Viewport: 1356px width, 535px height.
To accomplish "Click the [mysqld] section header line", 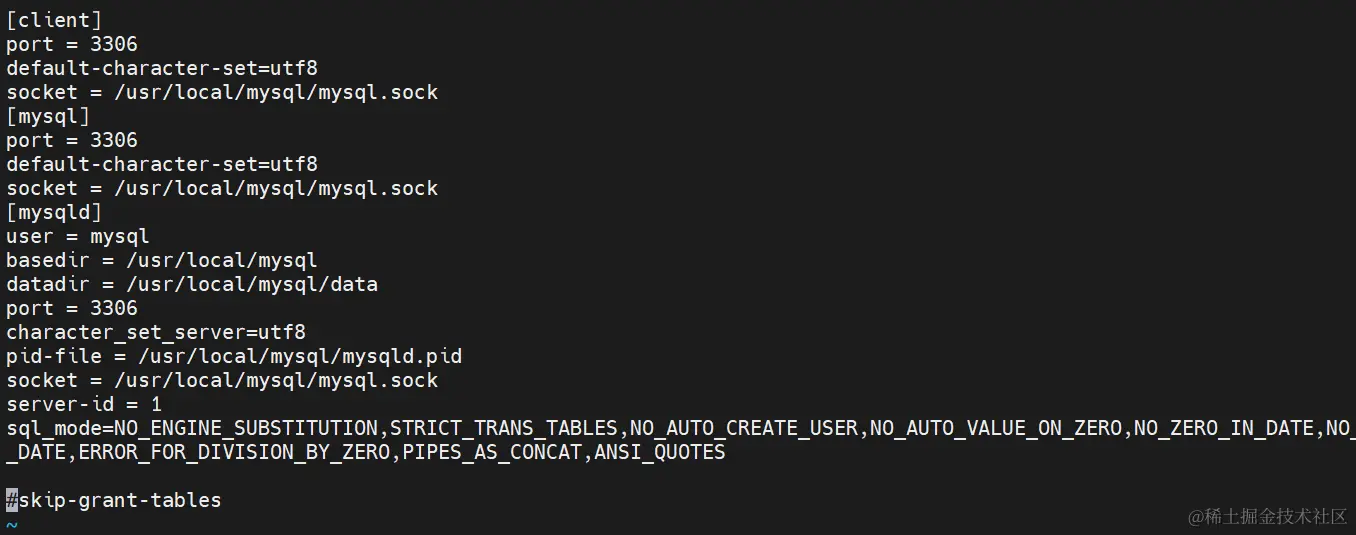I will (x=54, y=212).
